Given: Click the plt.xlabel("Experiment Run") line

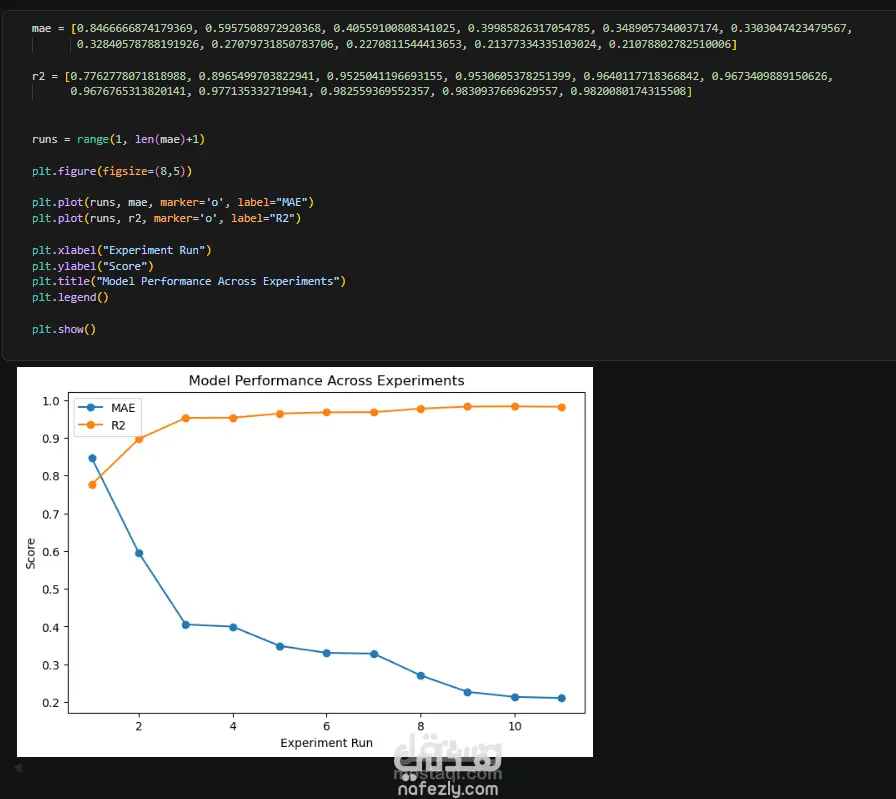Looking at the screenshot, I should (122, 250).
